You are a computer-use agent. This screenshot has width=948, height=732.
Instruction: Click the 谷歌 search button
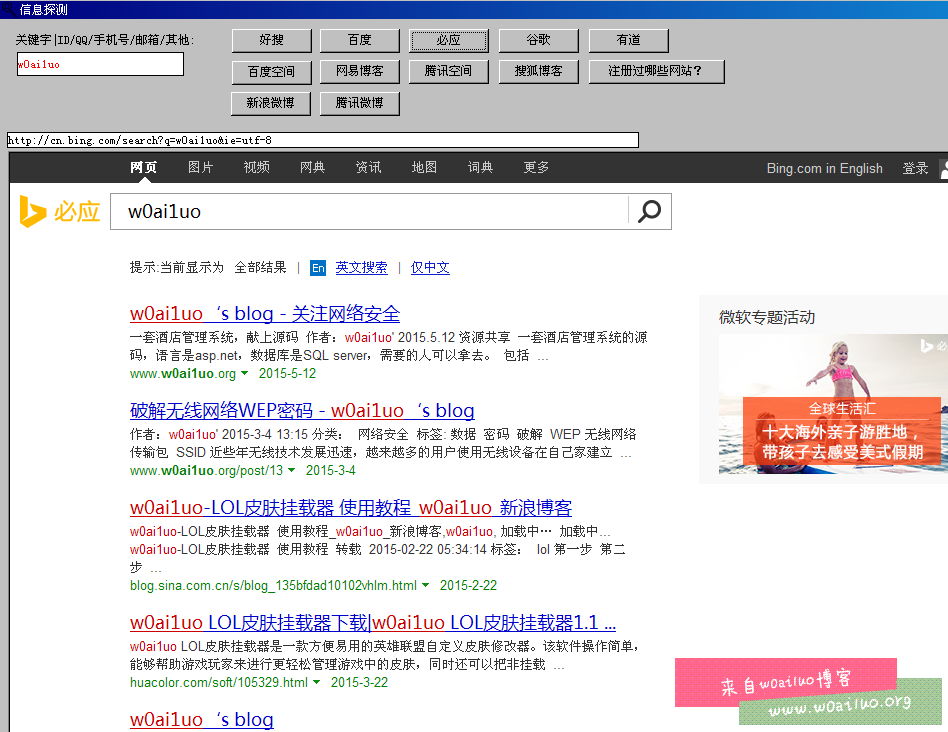pyautogui.click(x=538, y=40)
